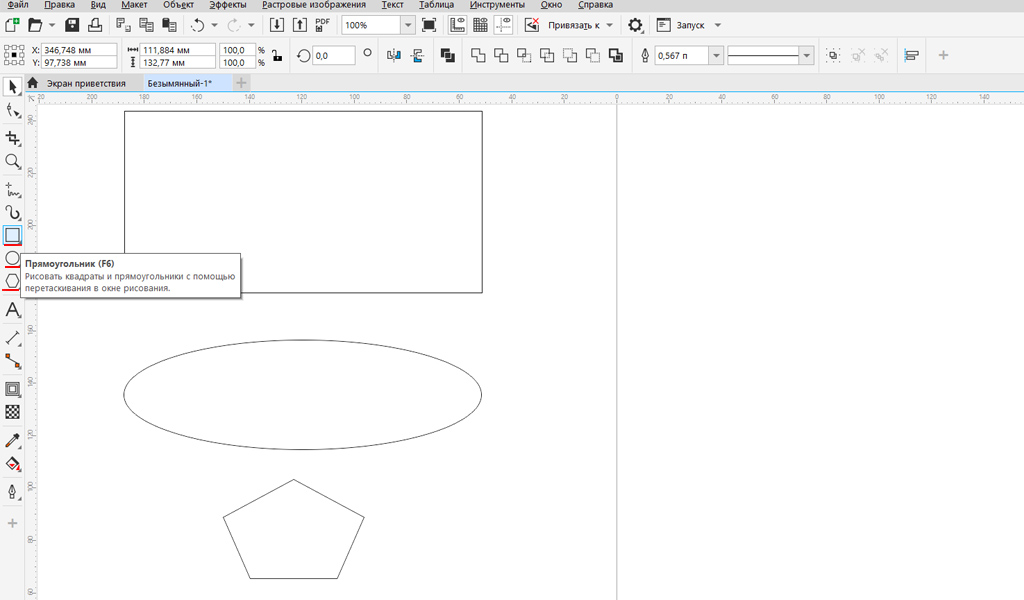Toggle full-screen preview icon
Image resolution: width=1024 pixels, height=600 pixels.
tap(429, 24)
